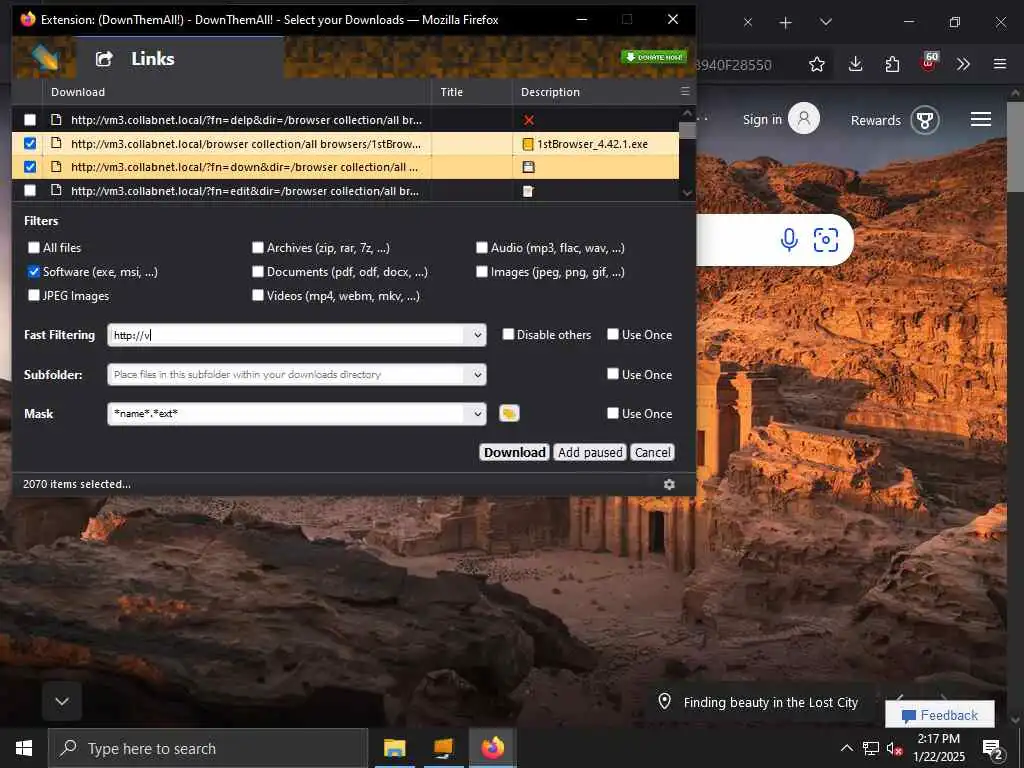
Task: Click the Add paused button
Action: 590,453
